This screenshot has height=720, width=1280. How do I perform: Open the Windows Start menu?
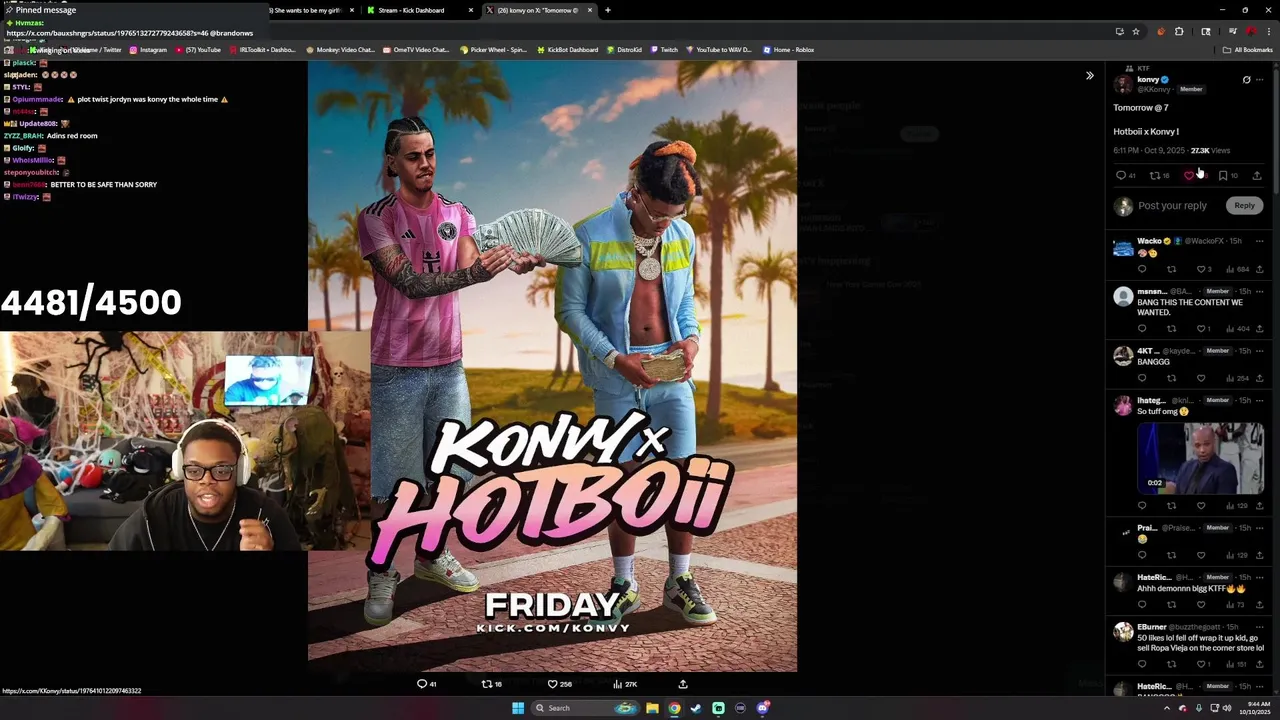pyautogui.click(x=518, y=708)
